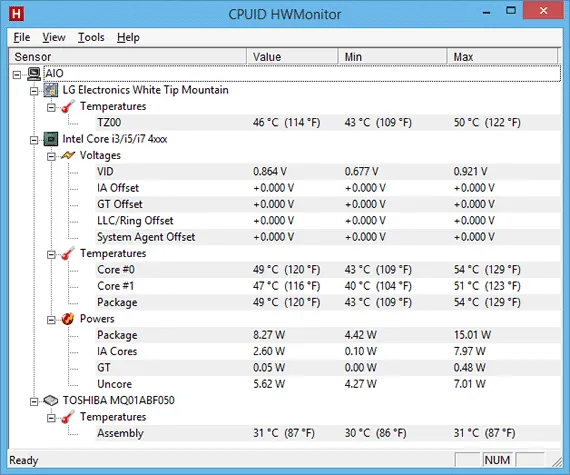Image resolution: width=570 pixels, height=475 pixels.
Task: Select the GT power row
Action: tap(328, 368)
